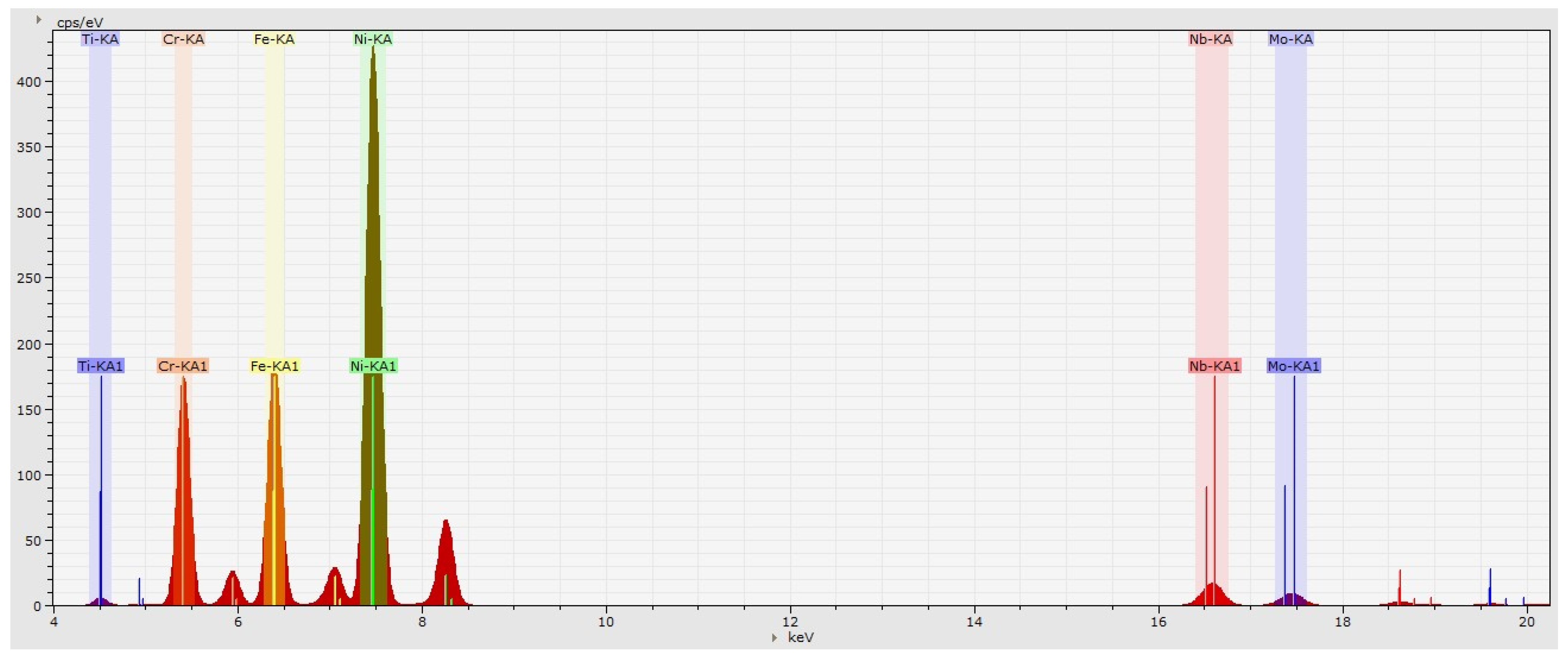The height and width of the screenshot is (659, 1568).
Task: Click the Ni-KA region label
Action: [x=373, y=40]
